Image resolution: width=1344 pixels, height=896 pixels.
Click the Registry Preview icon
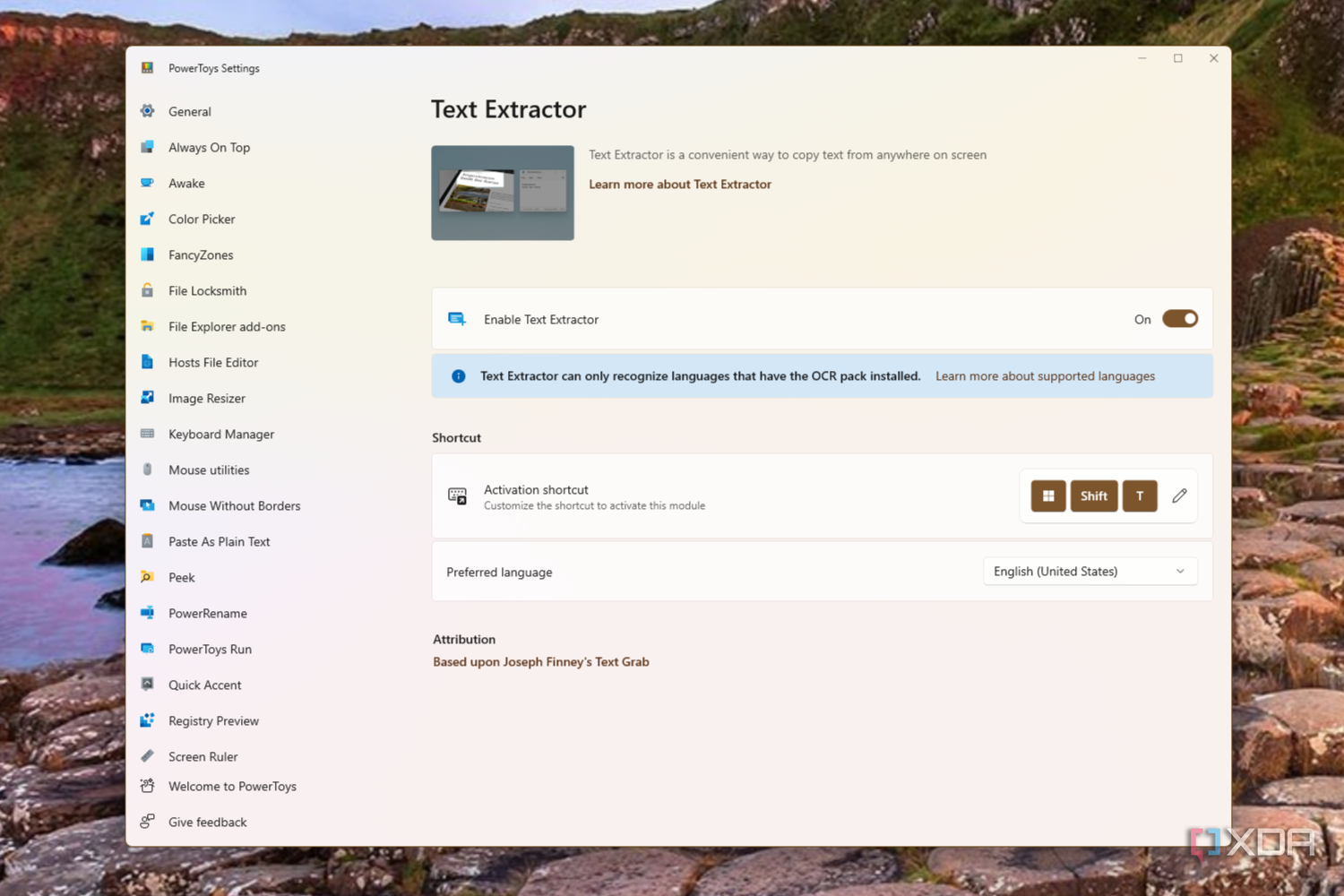[148, 720]
